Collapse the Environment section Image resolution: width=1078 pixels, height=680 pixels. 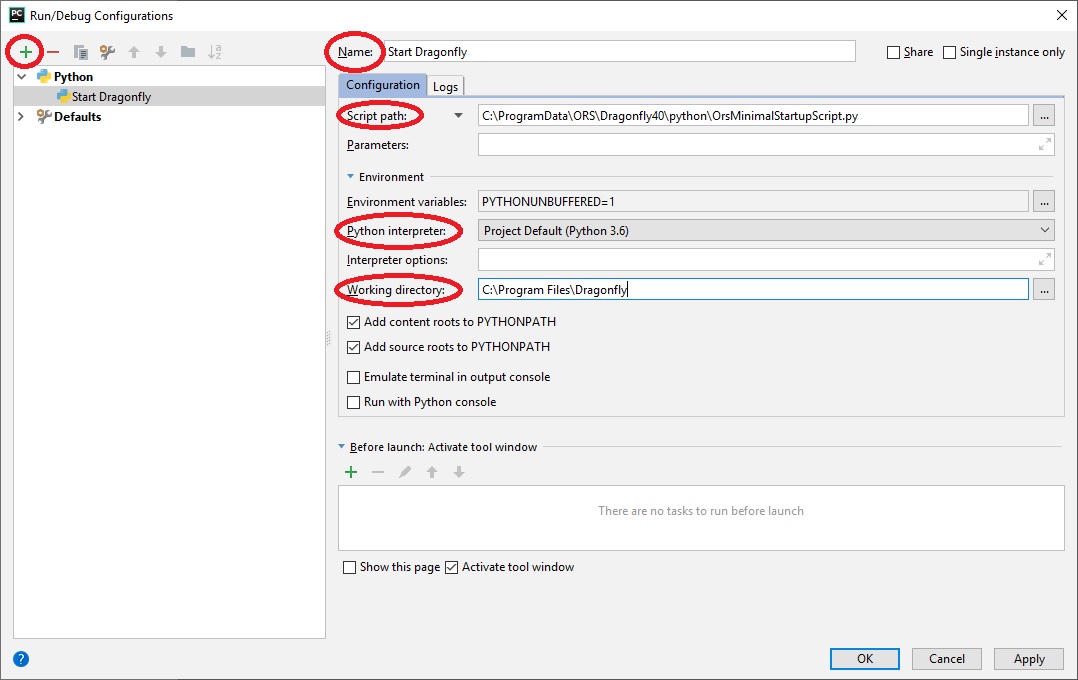[x=350, y=176]
